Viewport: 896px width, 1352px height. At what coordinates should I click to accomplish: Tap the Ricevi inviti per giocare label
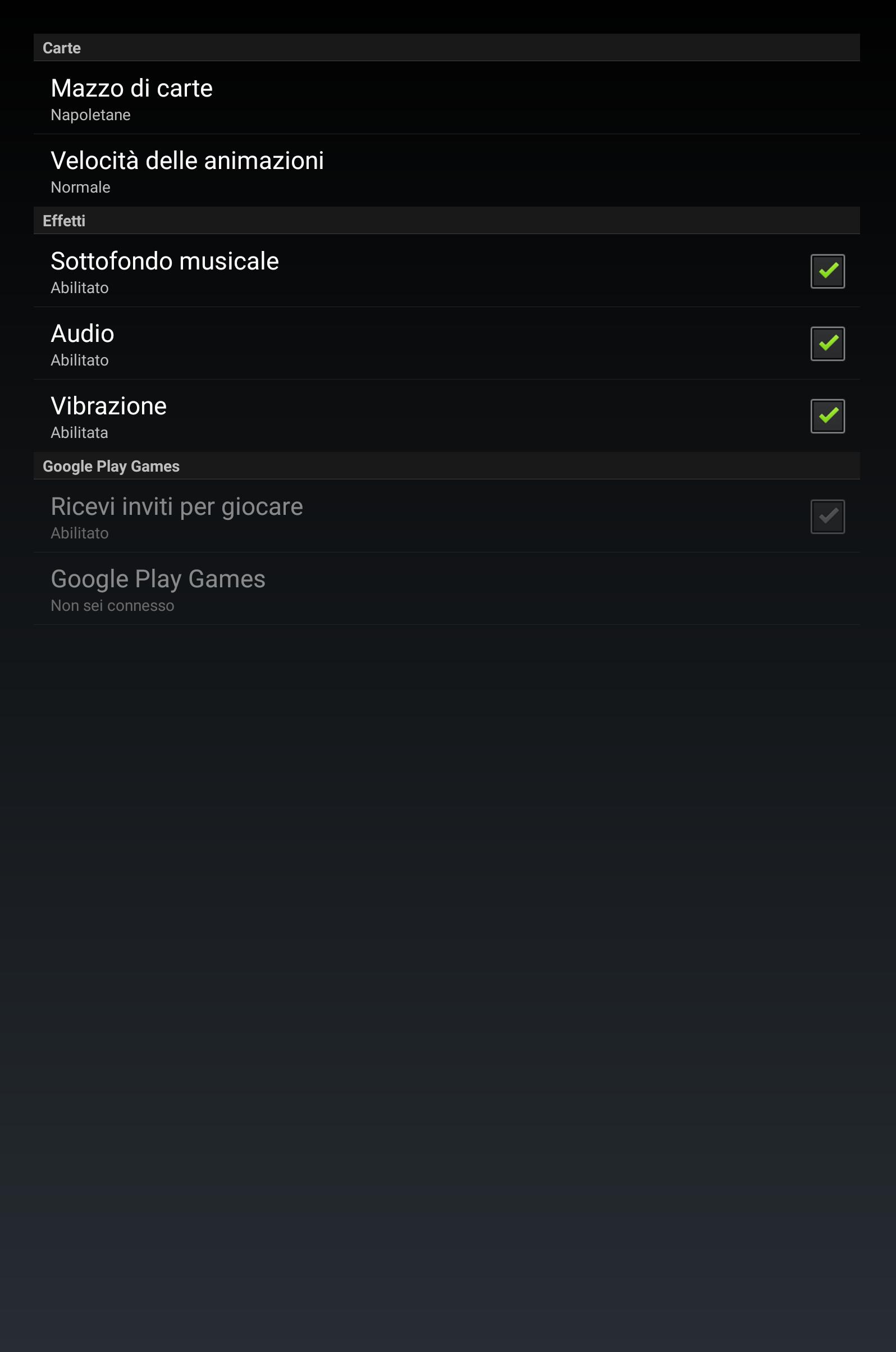pos(177,508)
